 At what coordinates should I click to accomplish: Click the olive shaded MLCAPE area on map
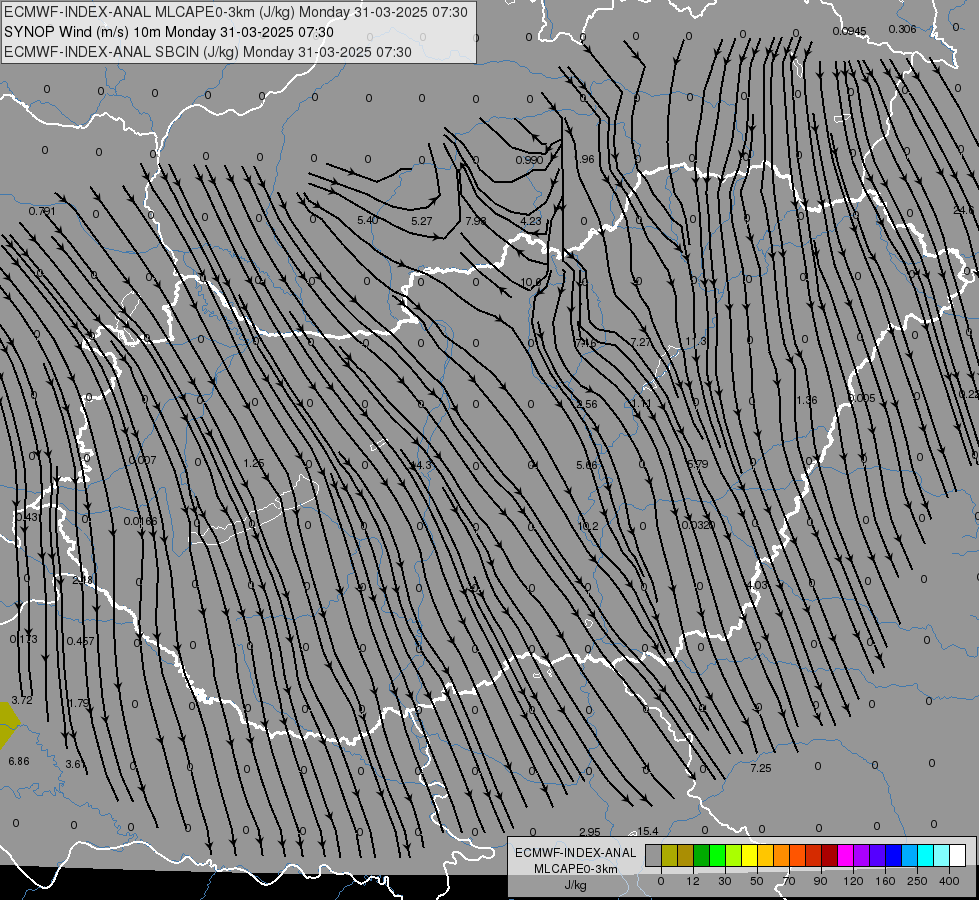click(x=7, y=724)
